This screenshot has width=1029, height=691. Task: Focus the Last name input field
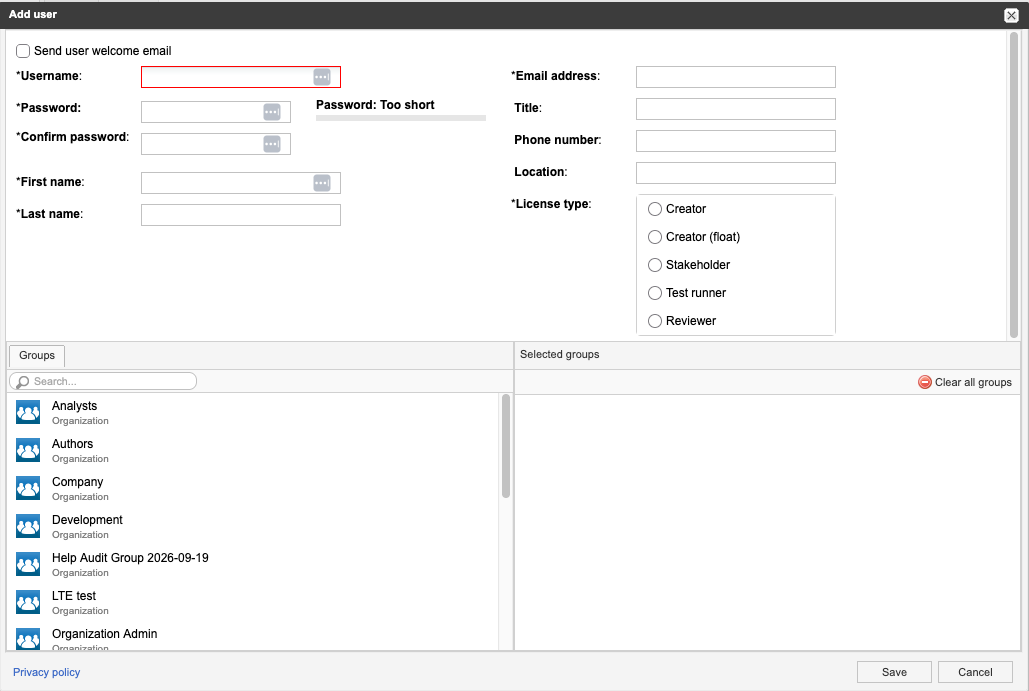(241, 215)
